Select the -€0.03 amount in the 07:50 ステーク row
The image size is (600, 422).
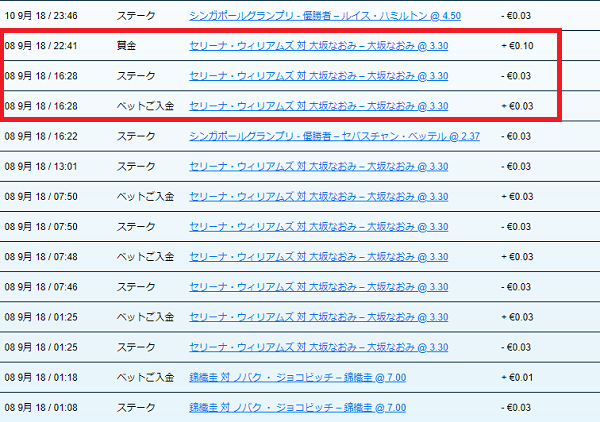(x=516, y=226)
